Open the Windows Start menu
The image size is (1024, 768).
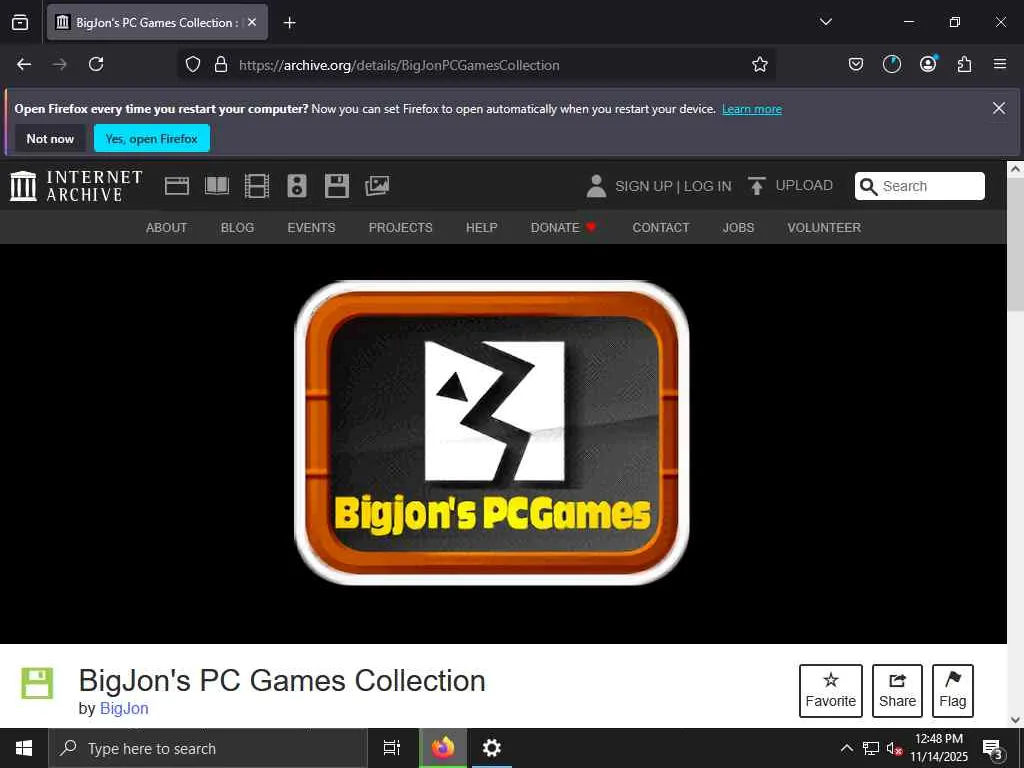pos(24,748)
